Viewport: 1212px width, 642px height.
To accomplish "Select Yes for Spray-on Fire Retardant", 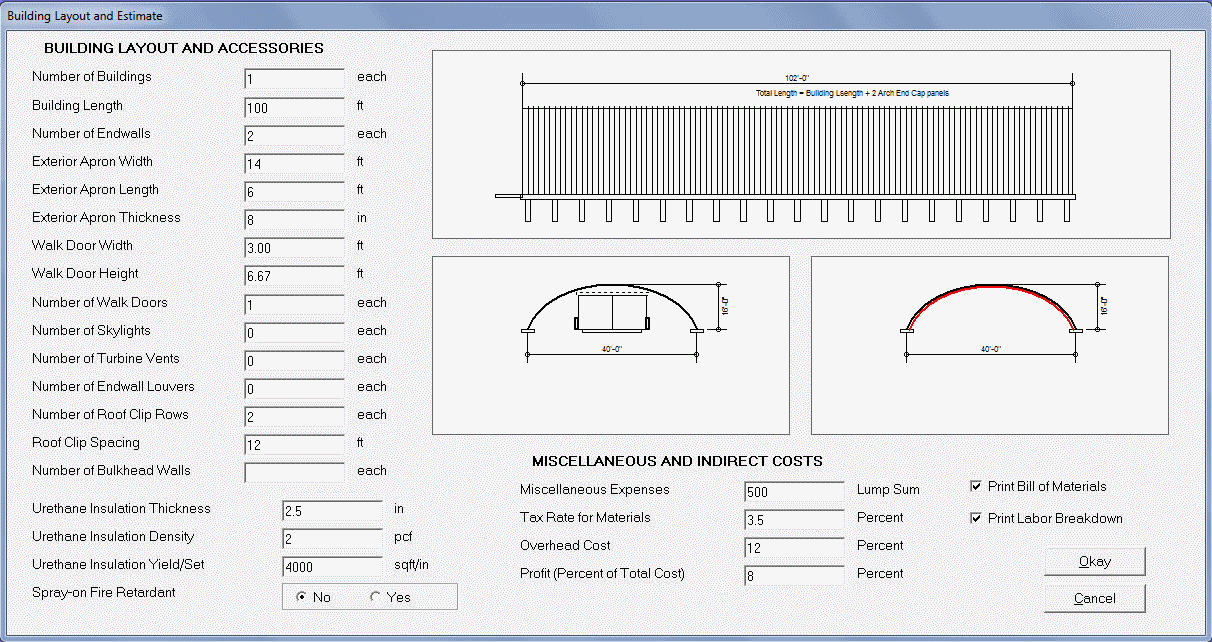I will [x=376, y=597].
